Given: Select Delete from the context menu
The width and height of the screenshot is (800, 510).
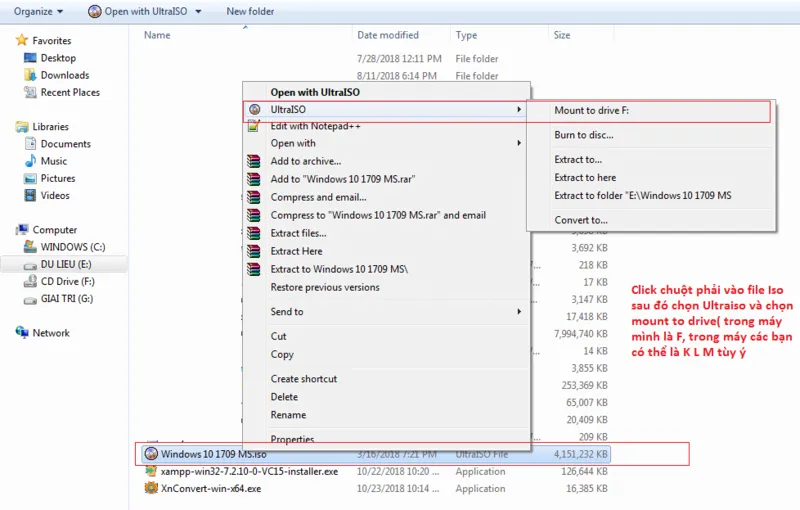Looking at the screenshot, I should point(284,397).
